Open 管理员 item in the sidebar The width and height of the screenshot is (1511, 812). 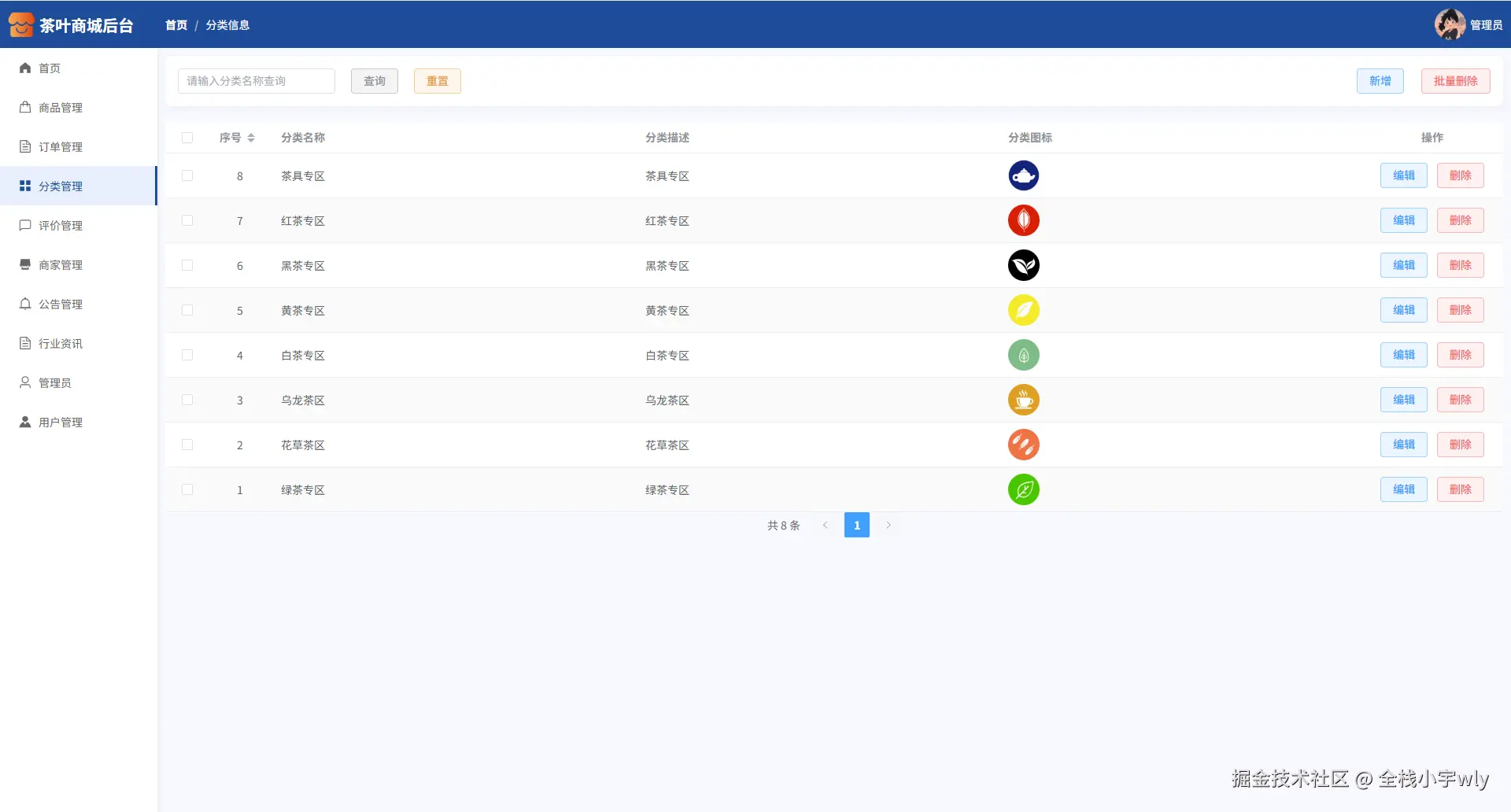tap(79, 383)
